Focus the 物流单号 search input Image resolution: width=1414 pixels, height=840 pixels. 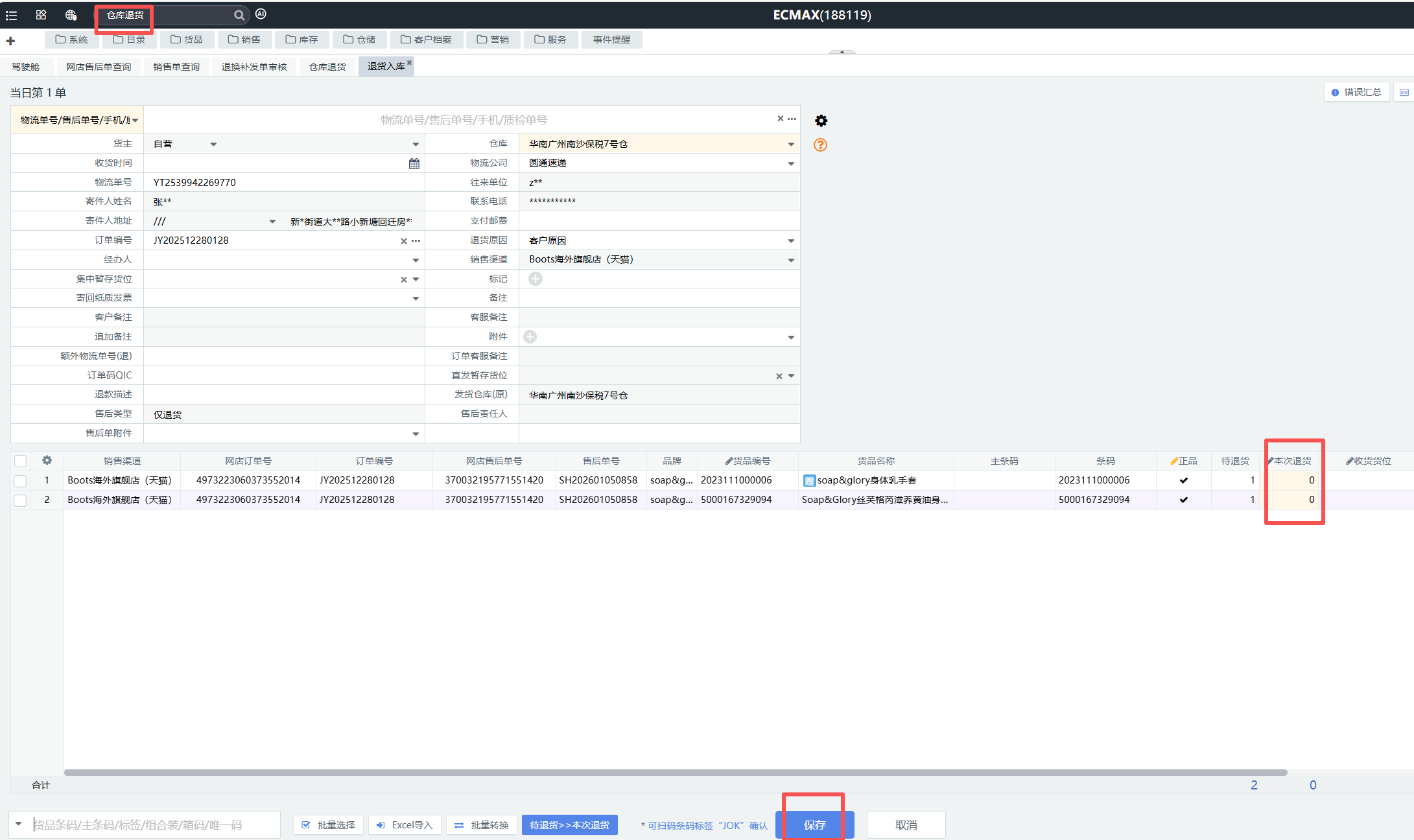pos(464,120)
